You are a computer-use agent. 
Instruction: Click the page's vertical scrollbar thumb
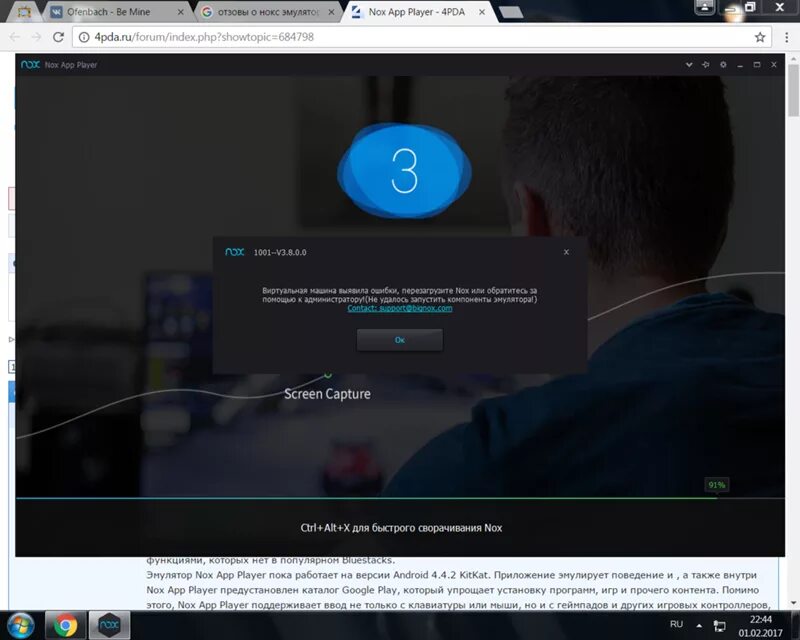(793, 90)
